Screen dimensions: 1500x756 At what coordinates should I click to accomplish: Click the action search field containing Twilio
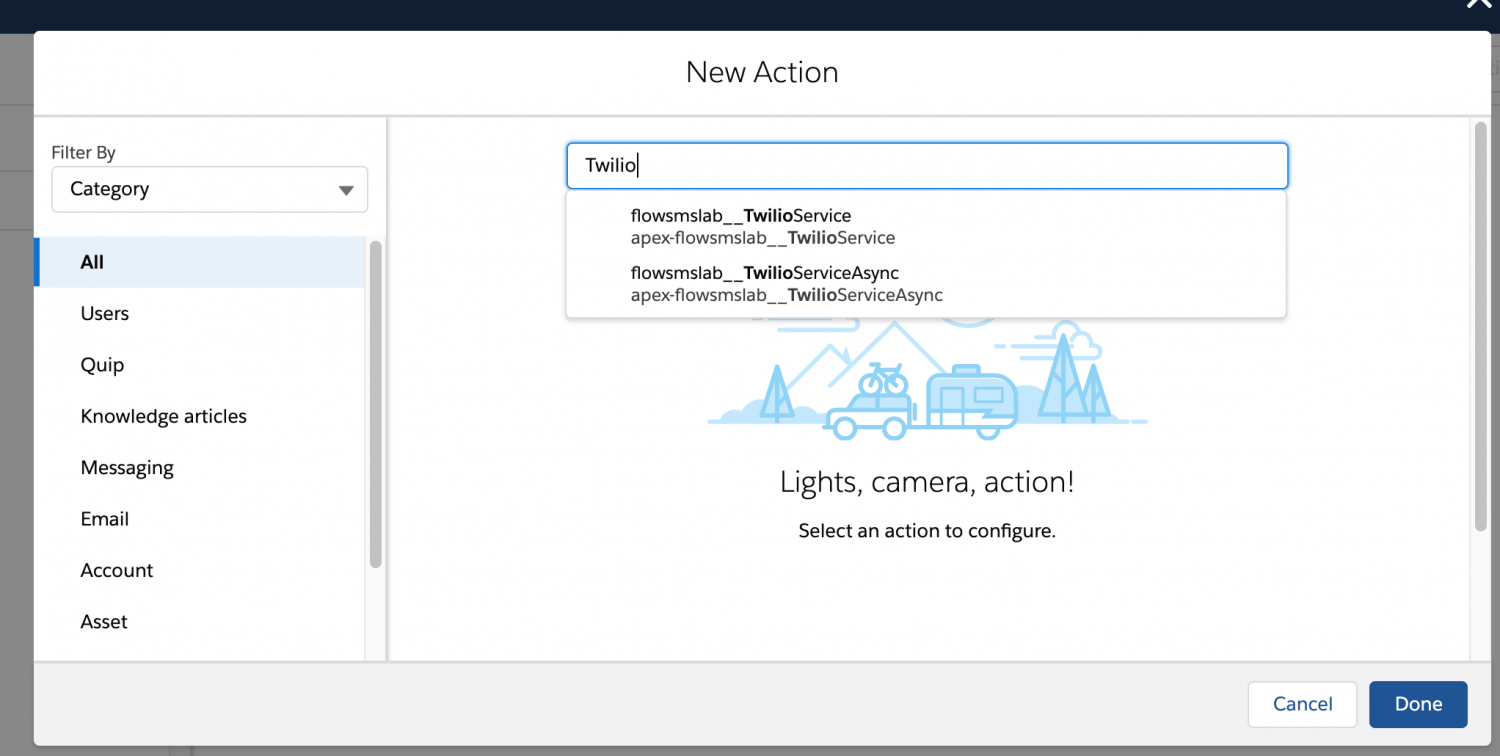(x=926, y=166)
